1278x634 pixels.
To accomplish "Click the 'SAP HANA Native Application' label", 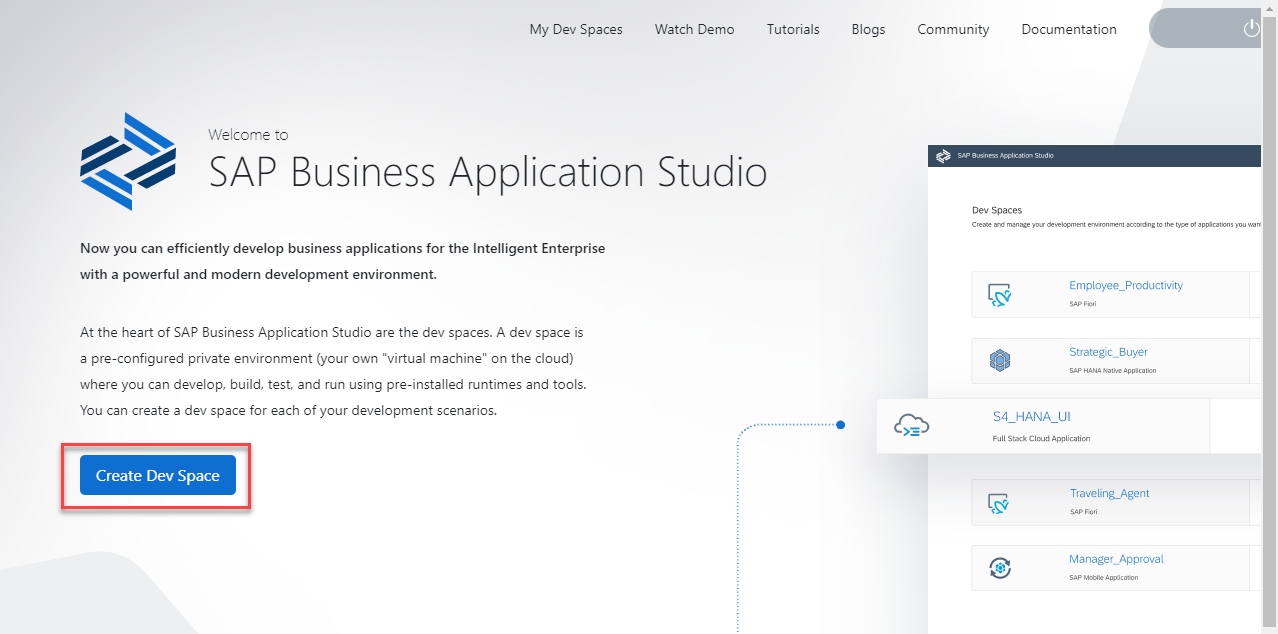I will [x=1112, y=370].
